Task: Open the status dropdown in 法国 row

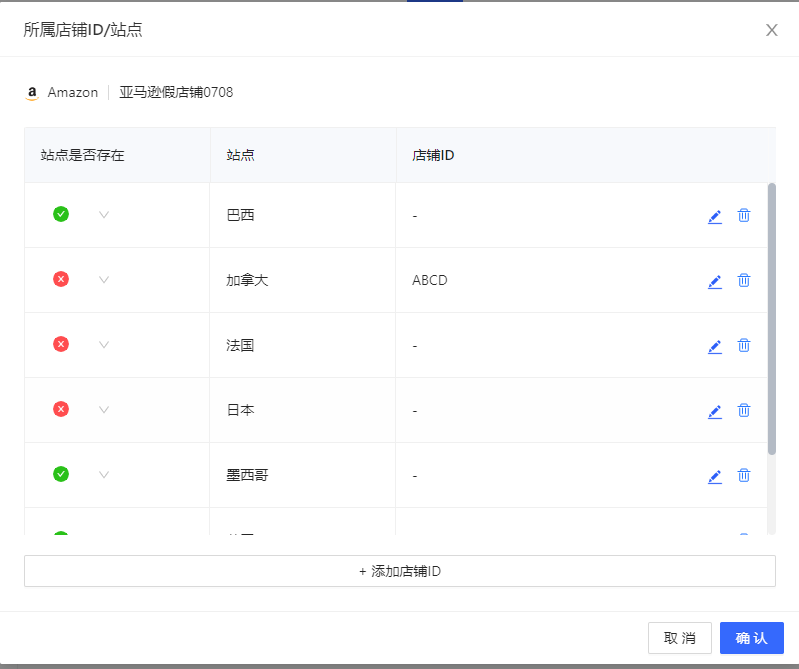Action: pyautogui.click(x=104, y=345)
